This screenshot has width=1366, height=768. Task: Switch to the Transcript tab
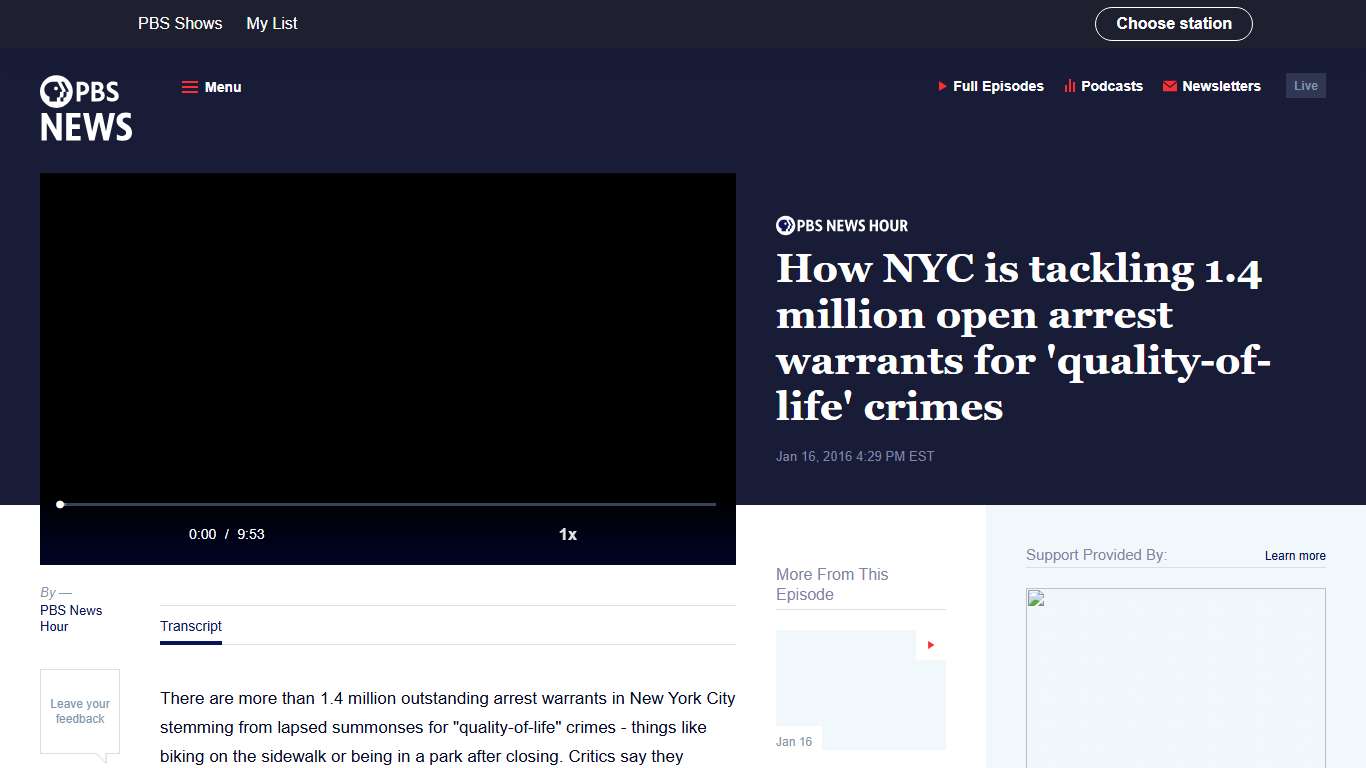click(190, 626)
